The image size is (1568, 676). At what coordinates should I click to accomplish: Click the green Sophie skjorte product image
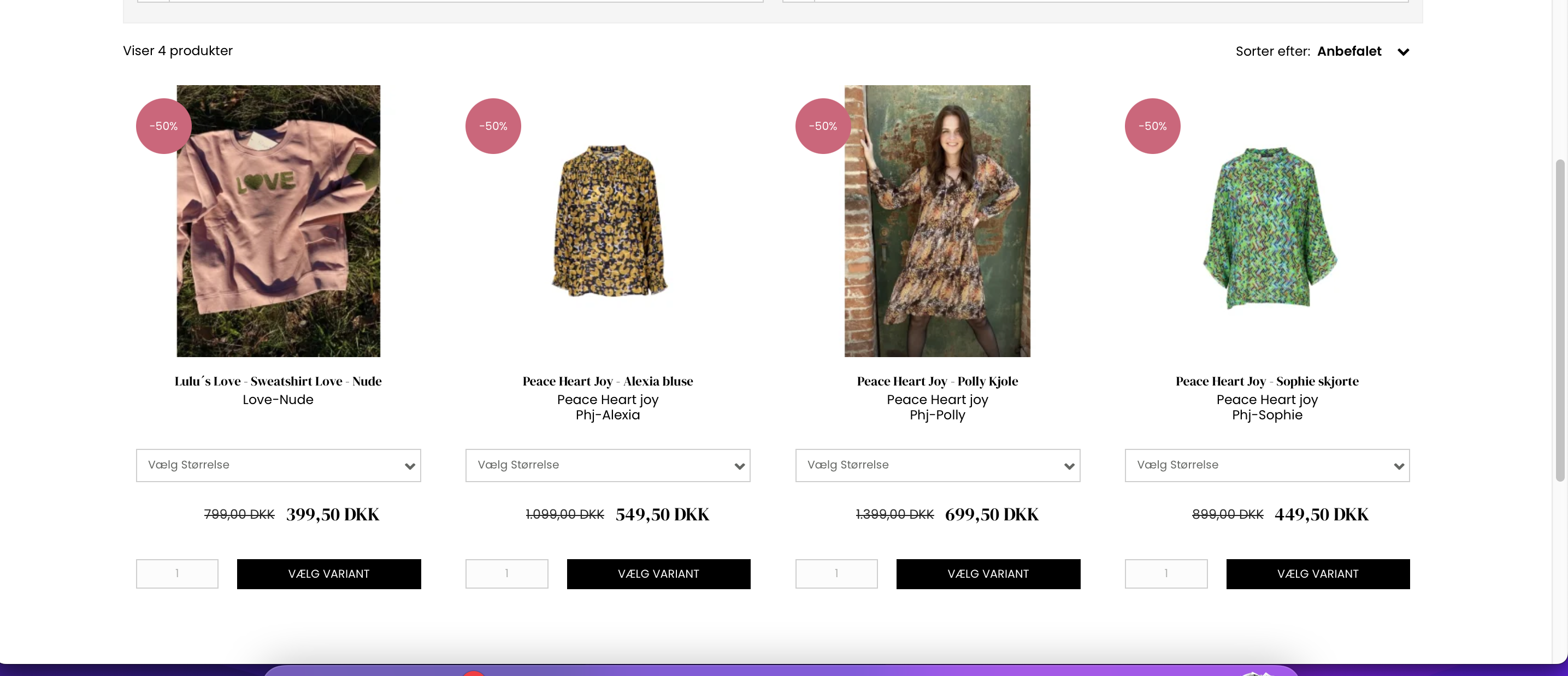(x=1269, y=228)
